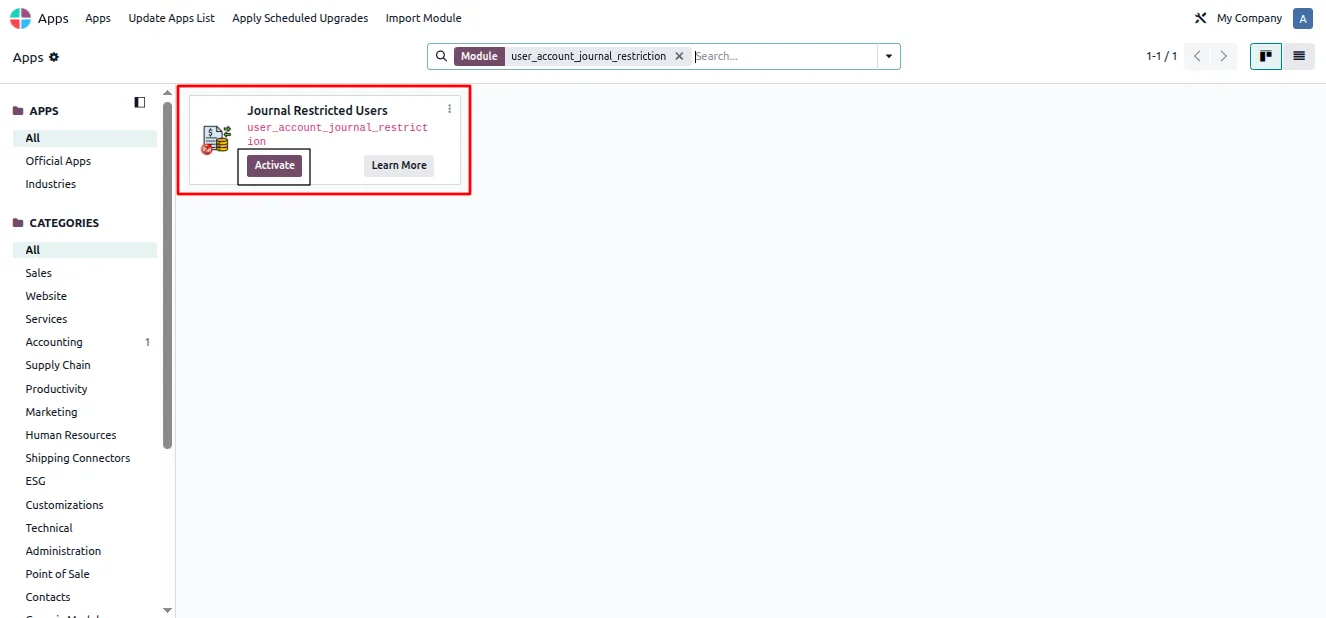
Task: Click Import Module menu
Action: point(424,18)
